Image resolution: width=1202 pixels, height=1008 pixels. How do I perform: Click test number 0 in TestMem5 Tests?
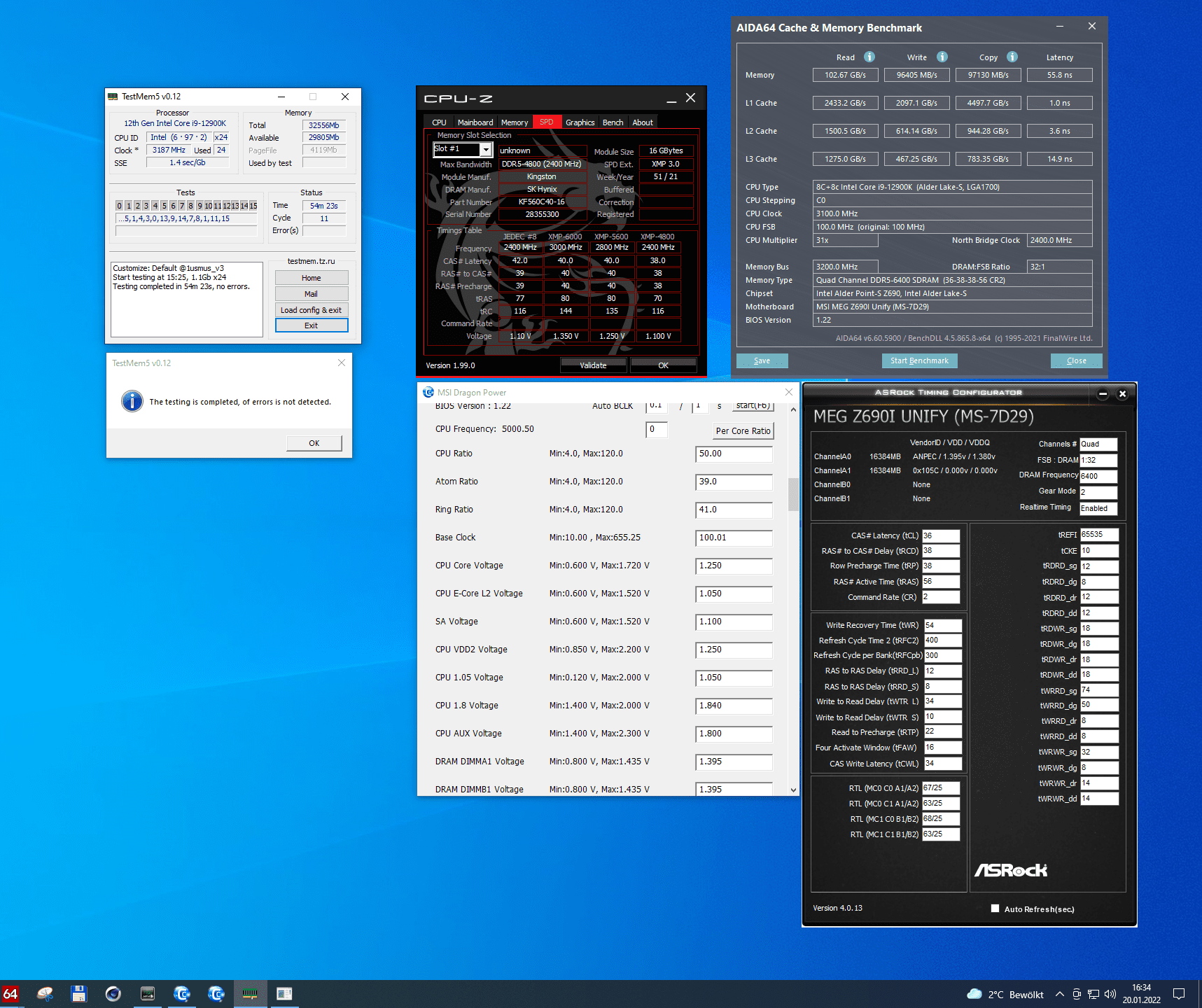[120, 206]
